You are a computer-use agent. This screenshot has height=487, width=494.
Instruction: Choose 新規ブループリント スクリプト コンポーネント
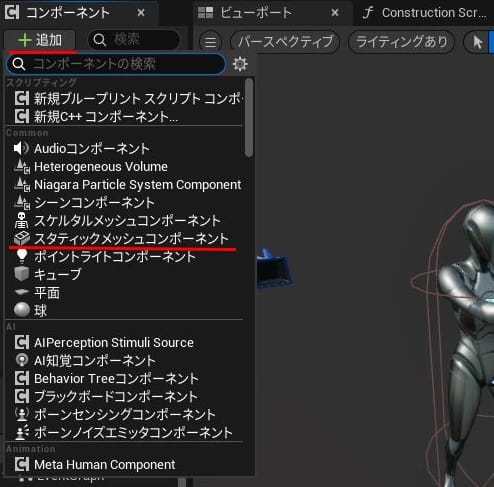[x=129, y=99]
